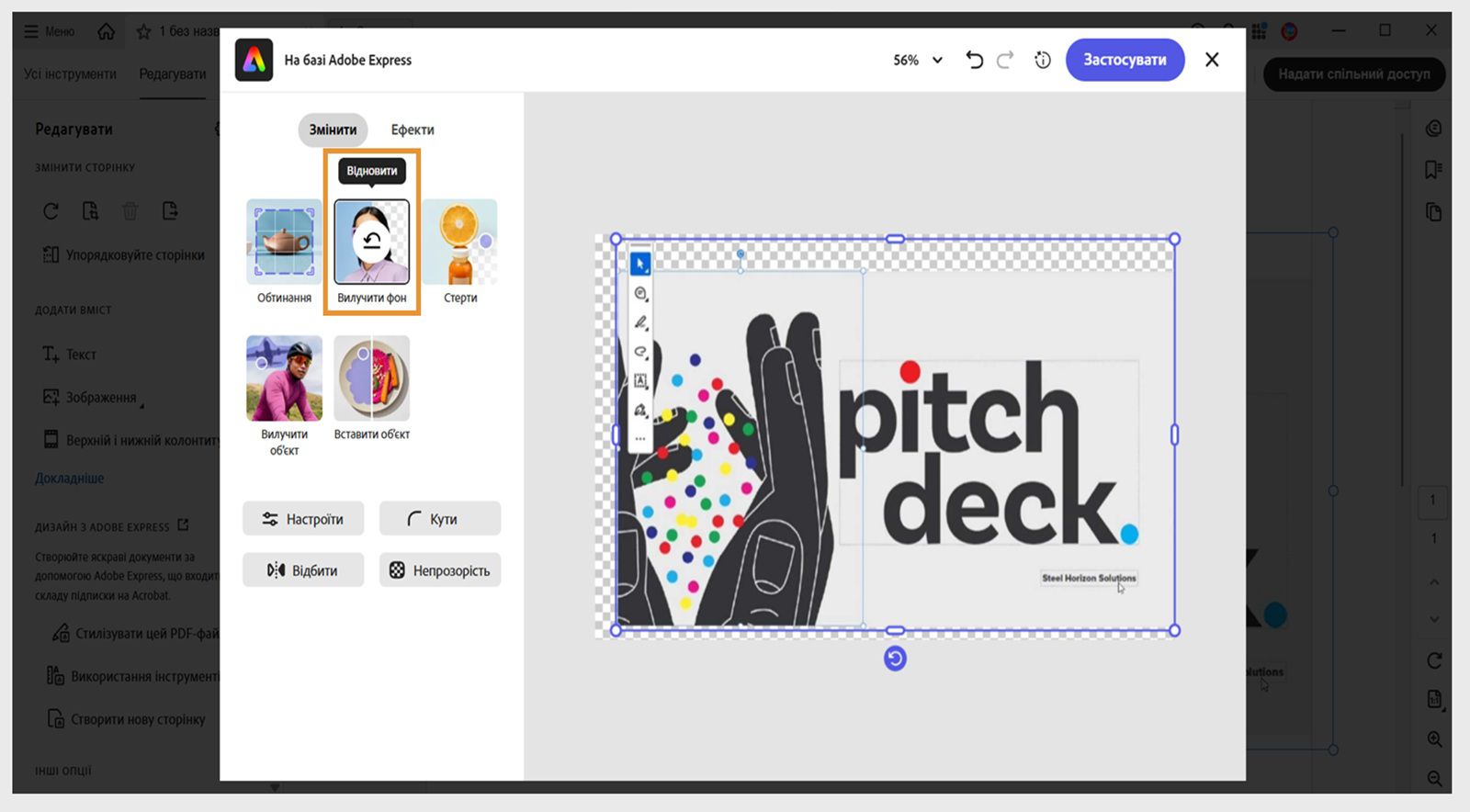
Task: Click the zoom in magnifier in Acrobat right rail
Action: point(1433,739)
